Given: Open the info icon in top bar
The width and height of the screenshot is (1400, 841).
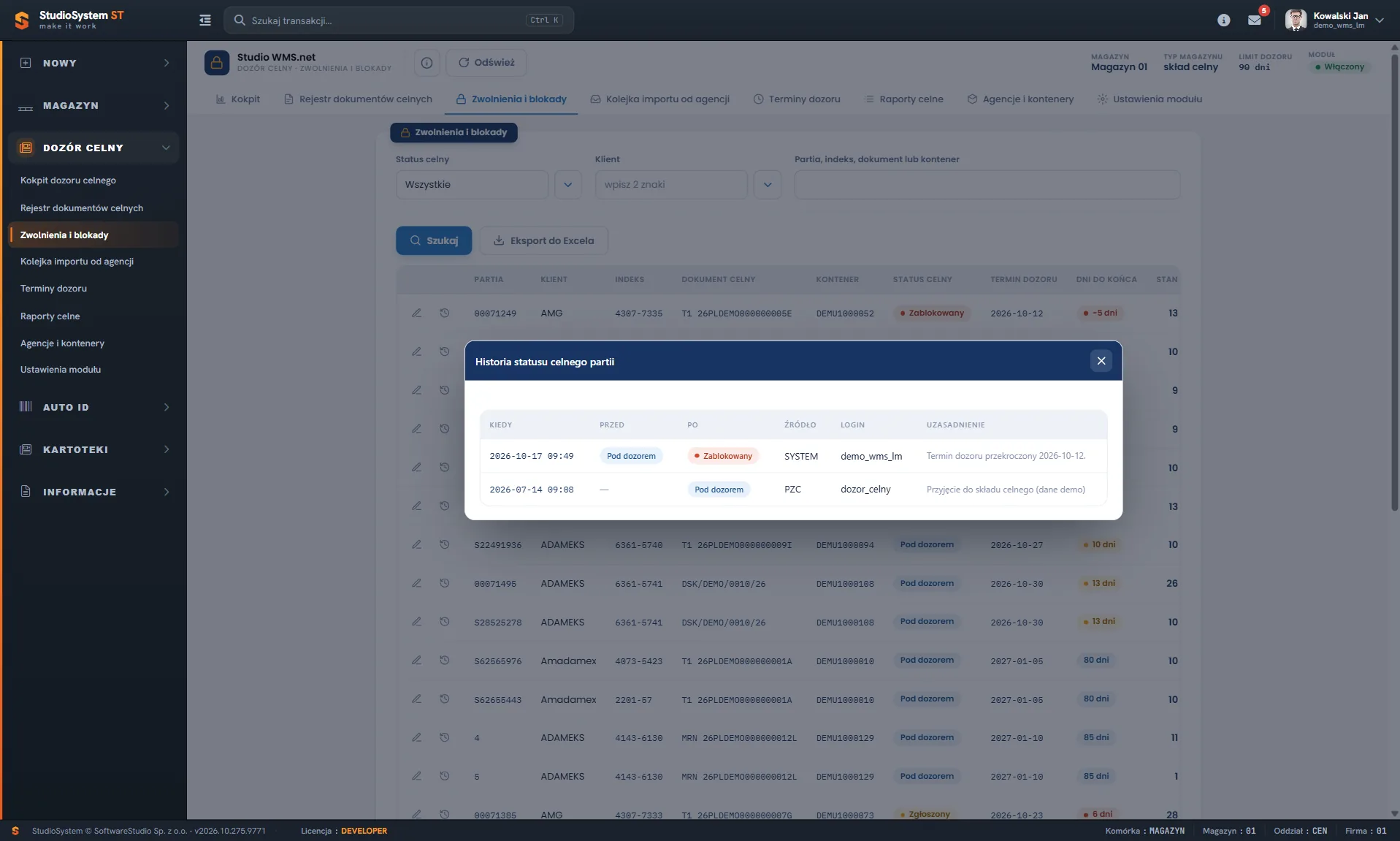Looking at the screenshot, I should click(x=1223, y=20).
